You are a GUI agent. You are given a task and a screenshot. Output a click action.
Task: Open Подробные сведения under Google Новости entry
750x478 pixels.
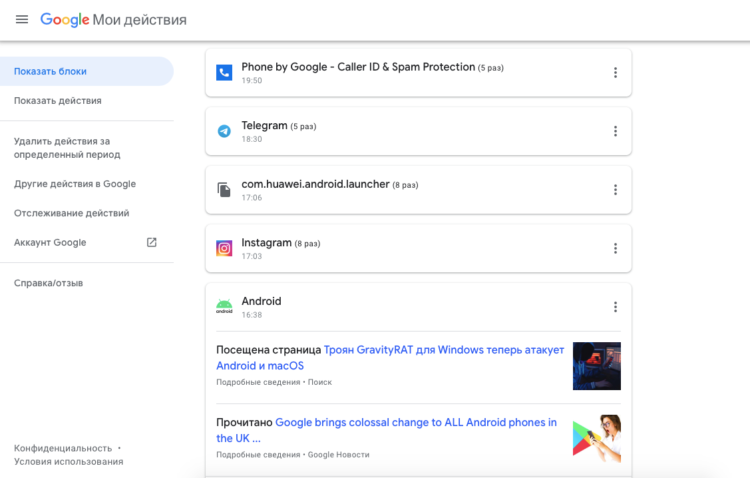(x=258, y=455)
